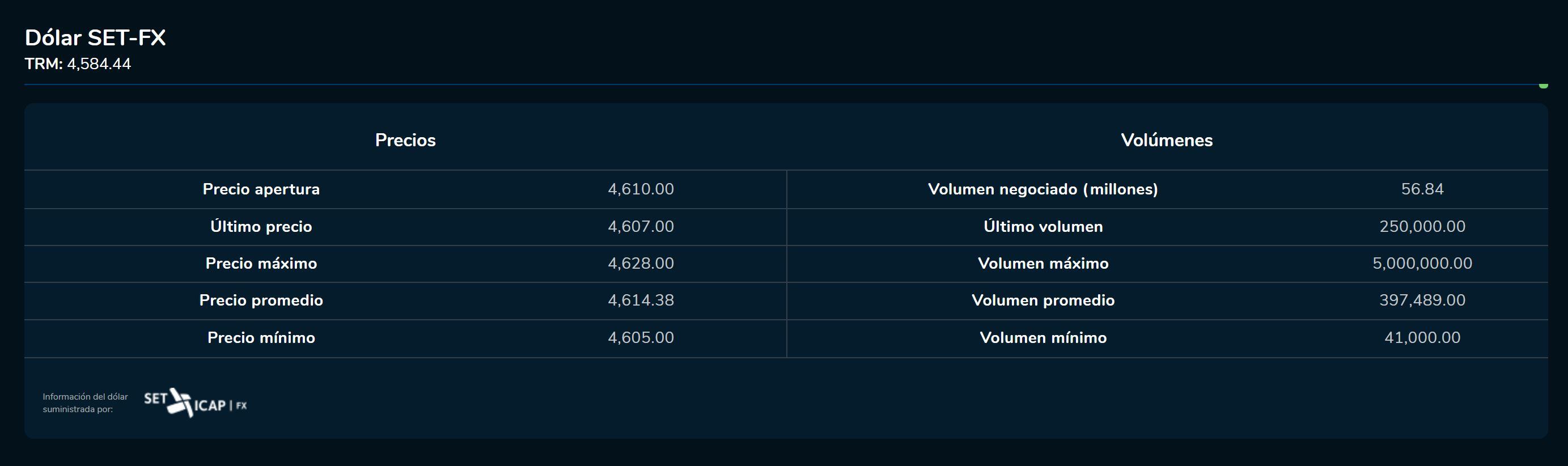Select the TRM 4,584.44 value

click(99, 64)
